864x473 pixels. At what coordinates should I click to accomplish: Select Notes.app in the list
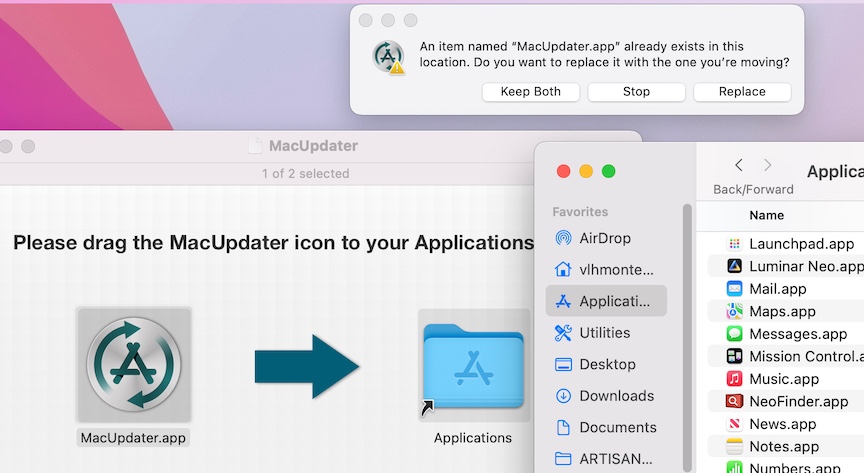coord(786,447)
